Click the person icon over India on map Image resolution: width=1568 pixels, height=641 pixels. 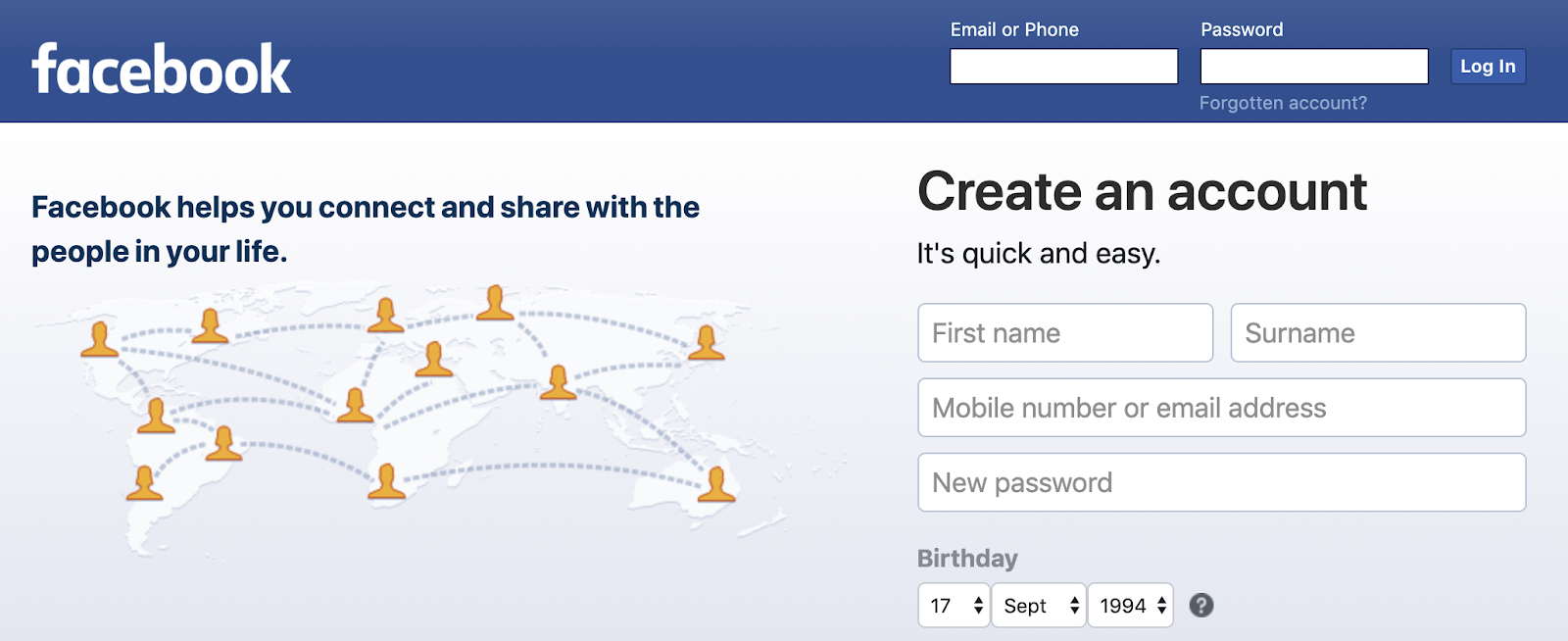tap(558, 382)
